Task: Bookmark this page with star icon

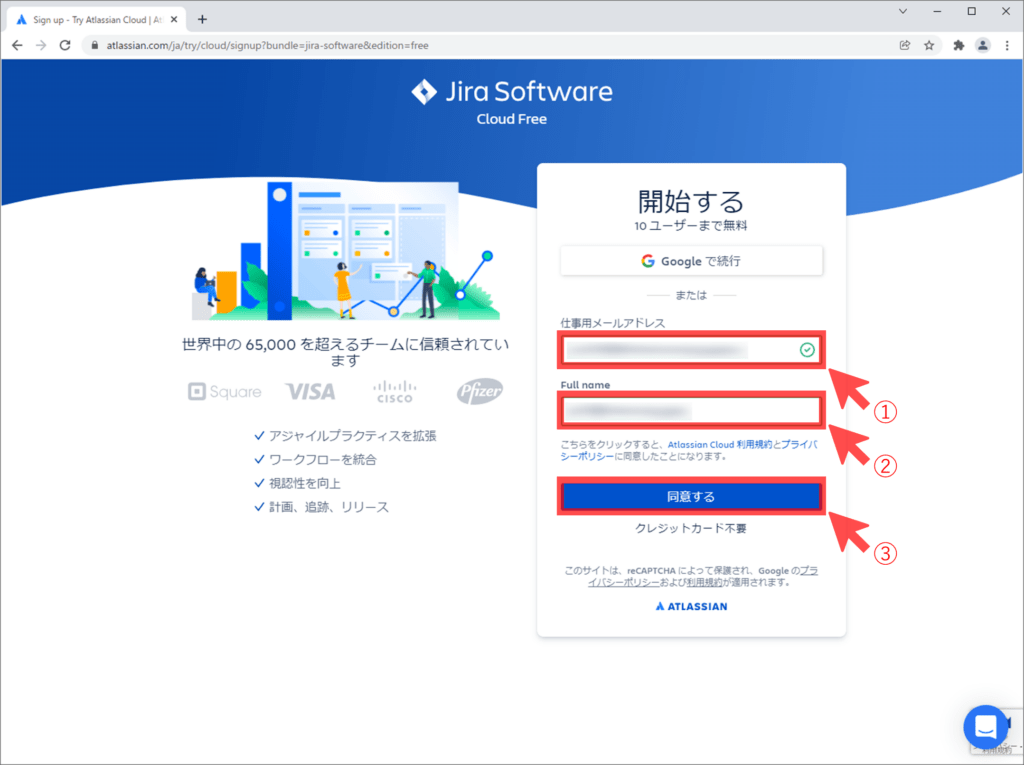Action: pos(929,45)
